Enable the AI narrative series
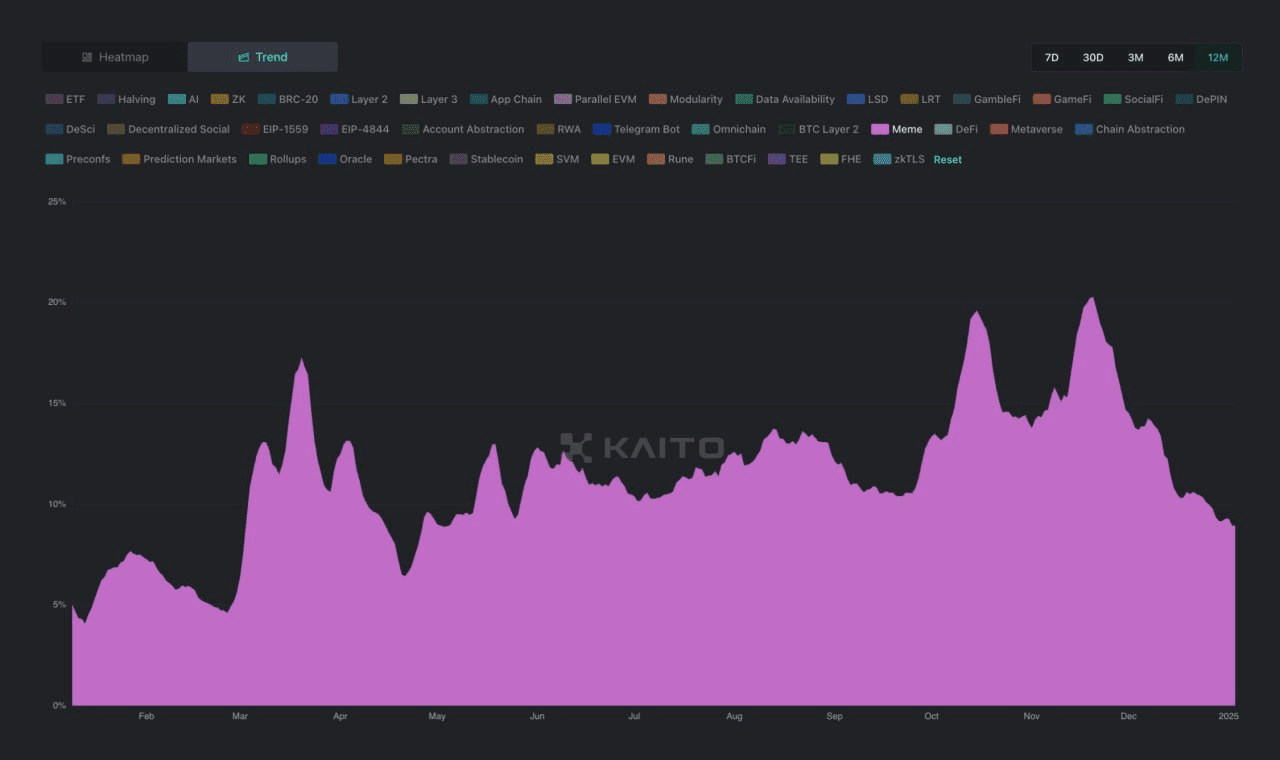 click(x=184, y=99)
